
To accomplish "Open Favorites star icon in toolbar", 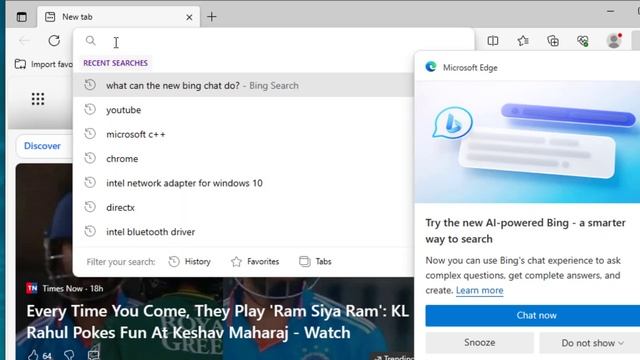I will point(523,41).
